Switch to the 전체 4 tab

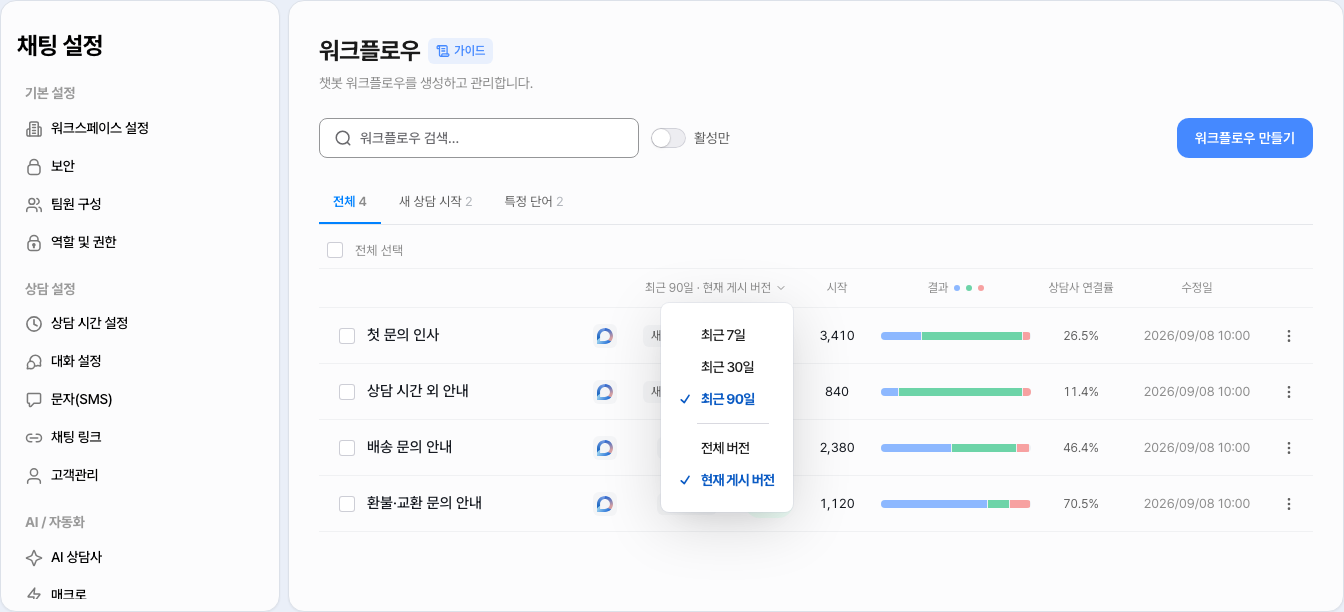point(350,202)
